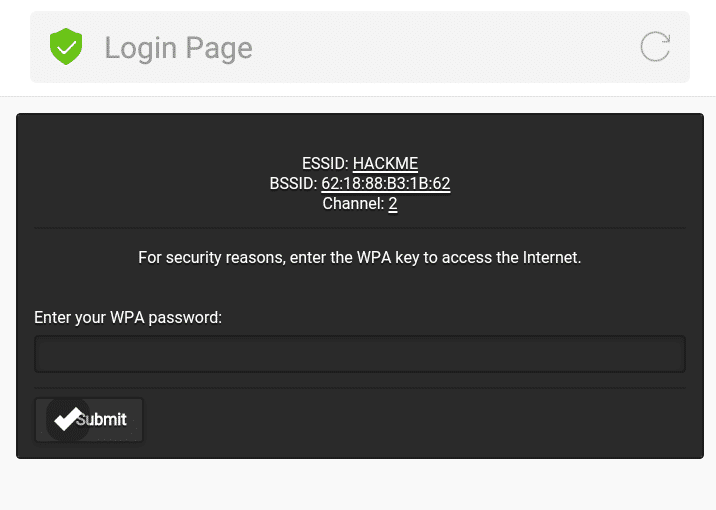Click the word "Internet" in the message
This screenshot has height=510, width=716.
coord(548,258)
